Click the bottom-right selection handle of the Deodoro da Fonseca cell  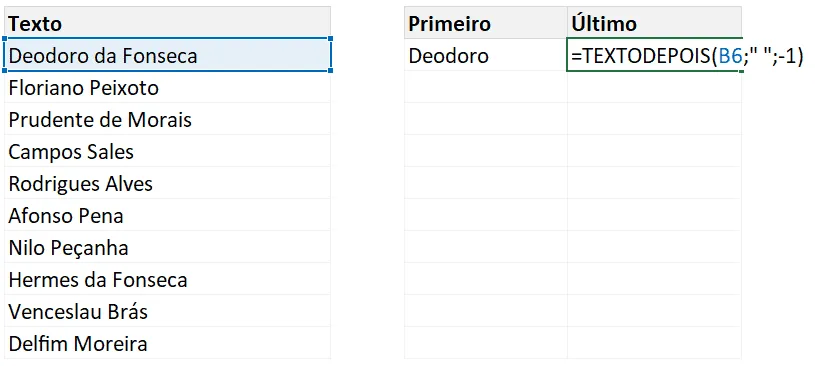click(331, 70)
